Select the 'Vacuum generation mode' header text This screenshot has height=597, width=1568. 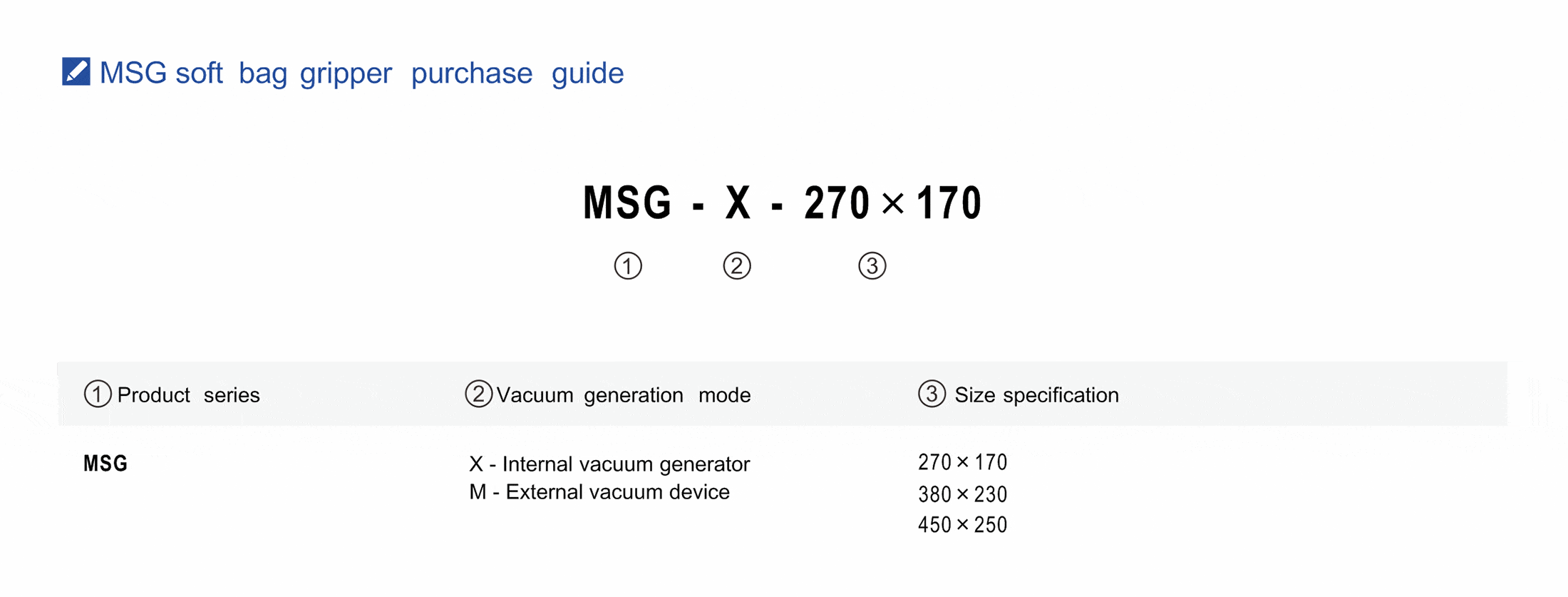tap(623, 395)
